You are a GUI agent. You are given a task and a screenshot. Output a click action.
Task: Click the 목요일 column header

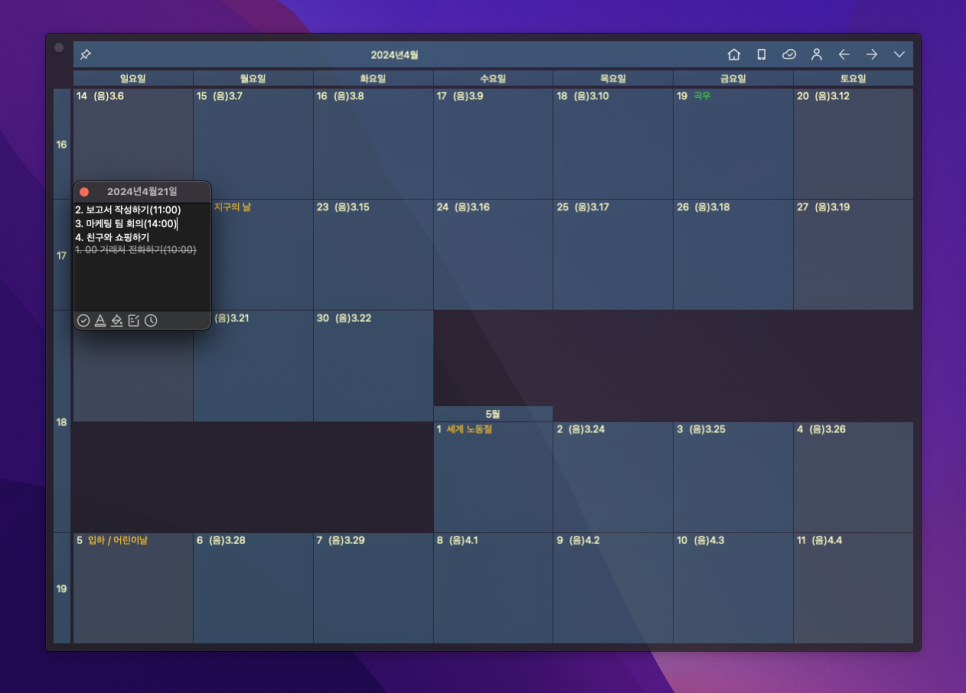coord(613,78)
